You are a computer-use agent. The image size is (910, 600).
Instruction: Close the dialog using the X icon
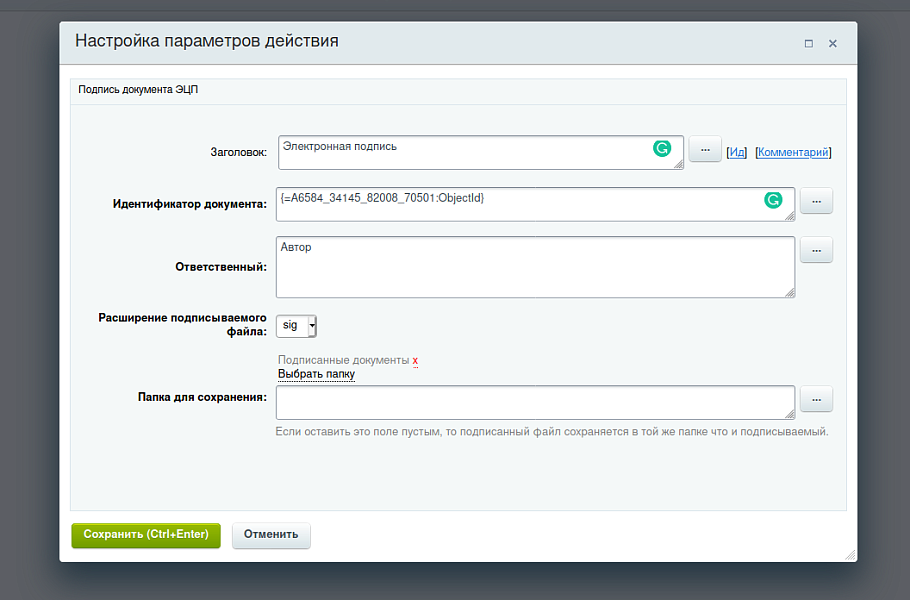pos(832,43)
